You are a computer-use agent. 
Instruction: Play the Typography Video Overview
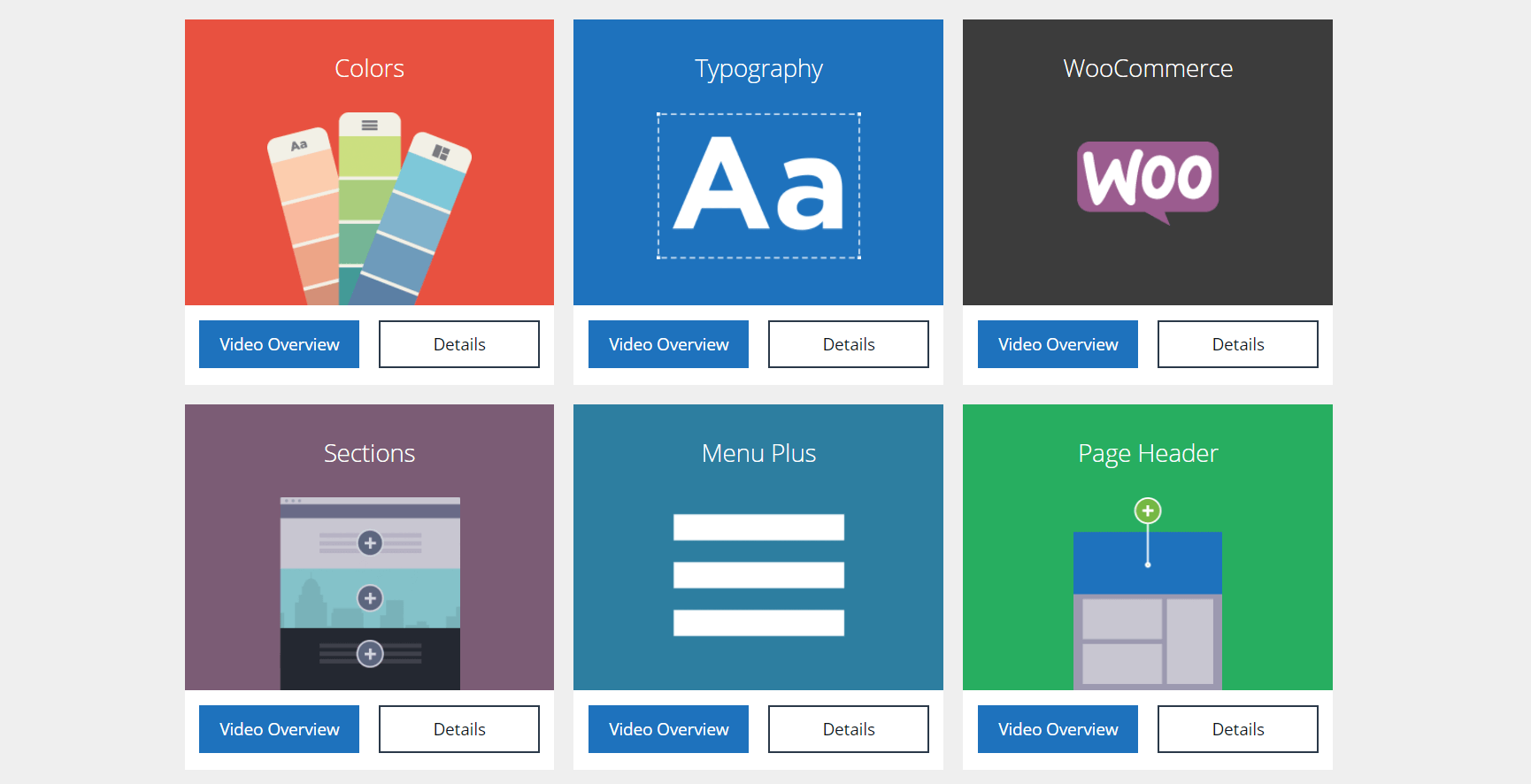(x=668, y=344)
